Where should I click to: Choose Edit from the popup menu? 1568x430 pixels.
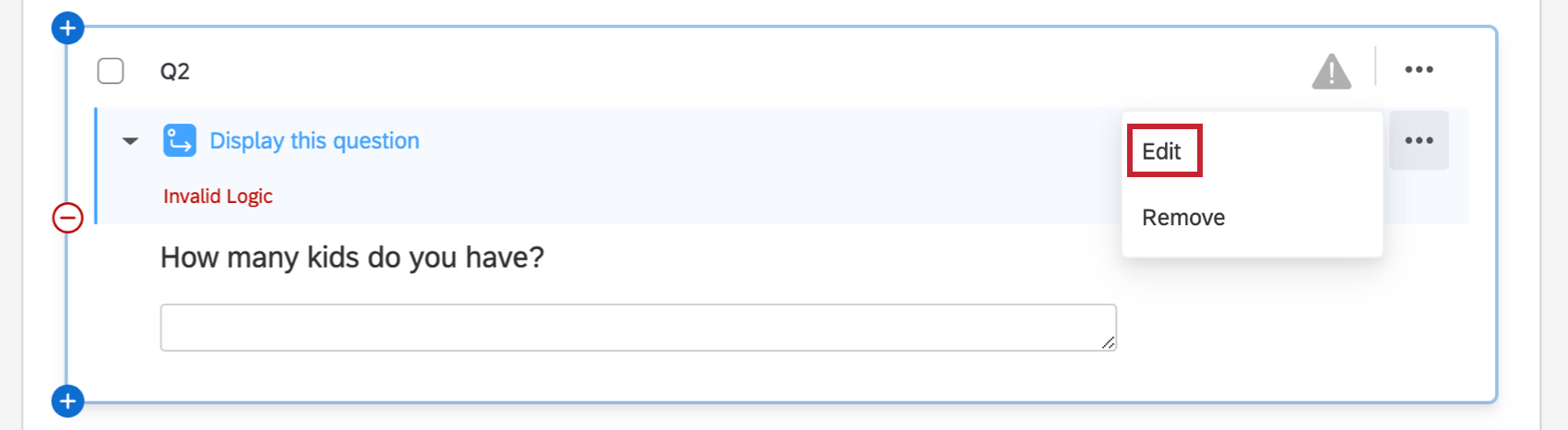[x=1162, y=151]
